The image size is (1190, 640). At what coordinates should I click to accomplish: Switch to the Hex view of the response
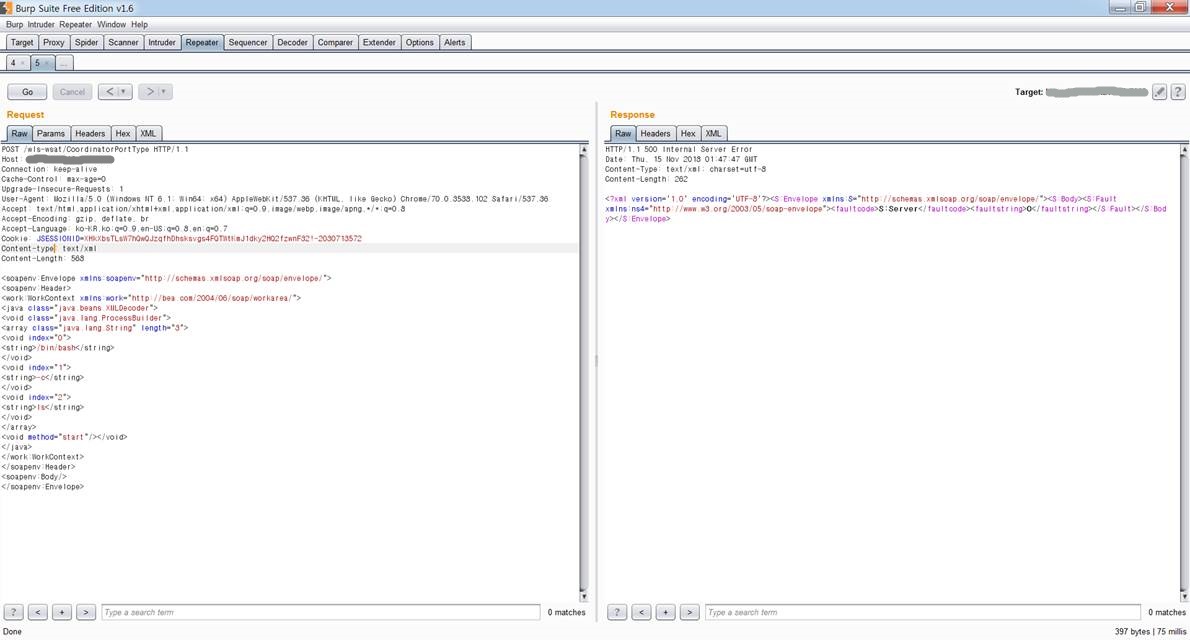pos(688,133)
